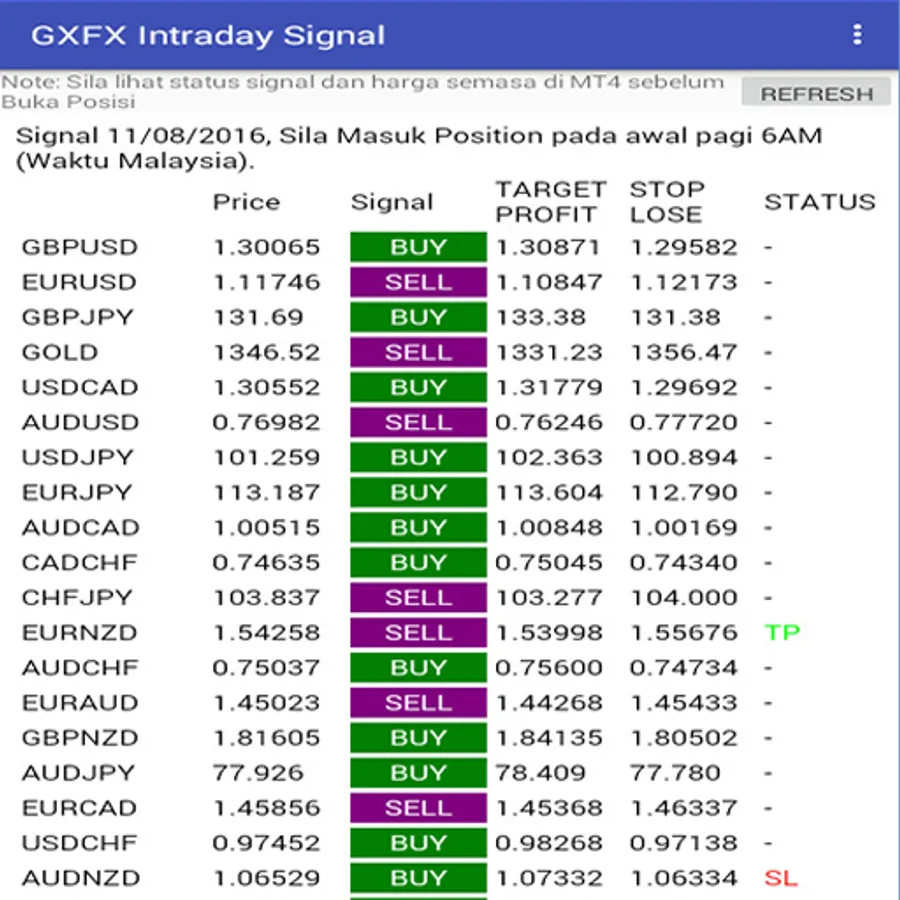Screen dimensions: 900x900
Task: Click EURCAD stop lose 1.46337
Action: [684, 808]
